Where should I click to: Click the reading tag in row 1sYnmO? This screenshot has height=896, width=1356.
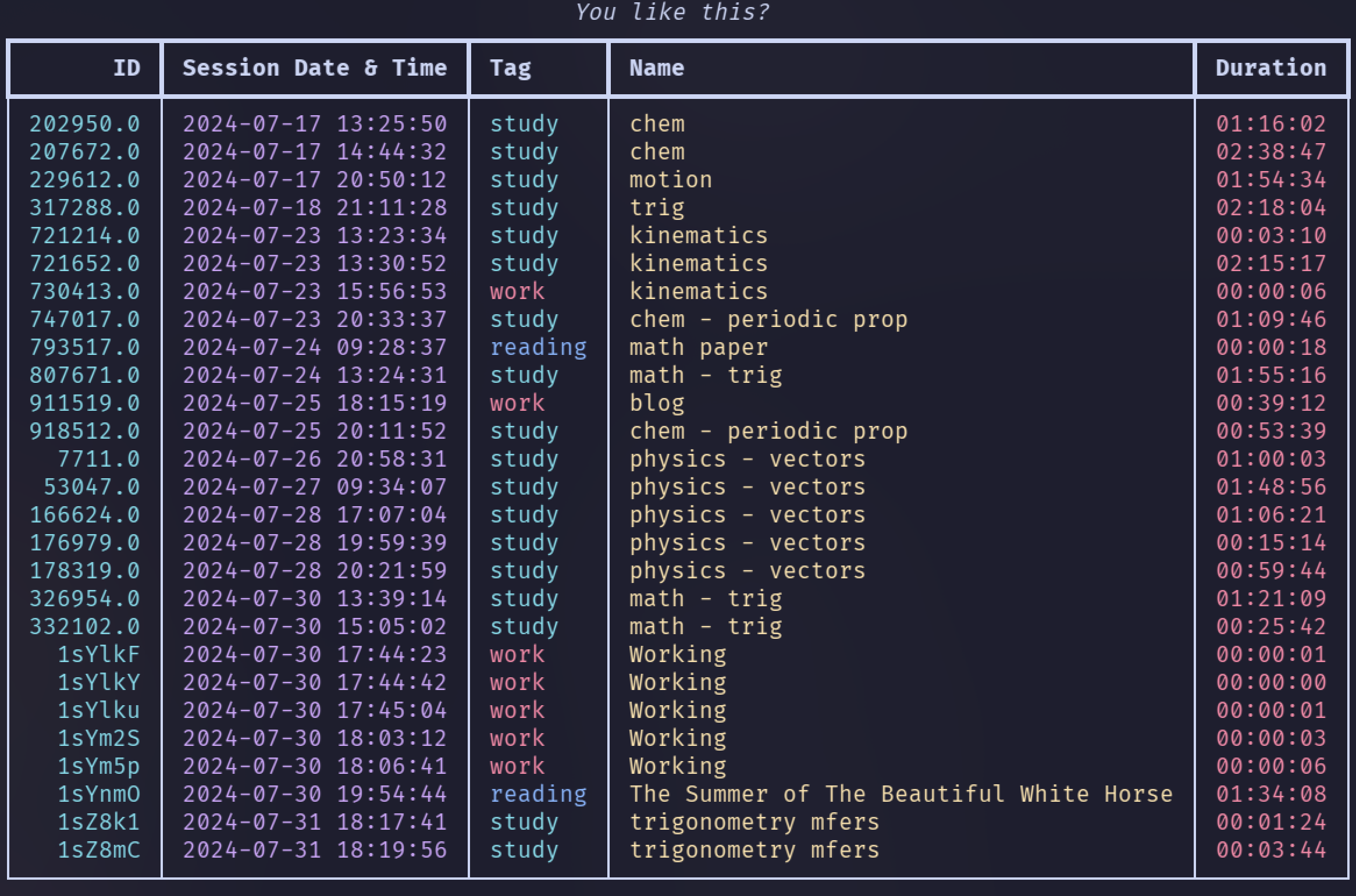pyautogui.click(x=538, y=794)
